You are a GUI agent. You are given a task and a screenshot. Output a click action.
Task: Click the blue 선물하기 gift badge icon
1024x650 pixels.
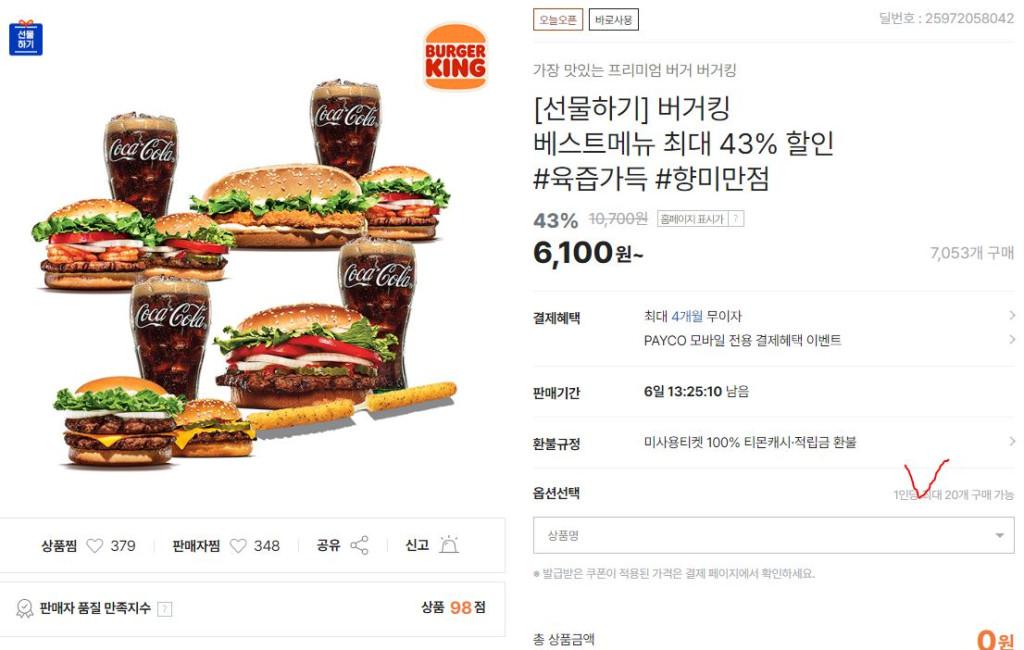[x=25, y=38]
